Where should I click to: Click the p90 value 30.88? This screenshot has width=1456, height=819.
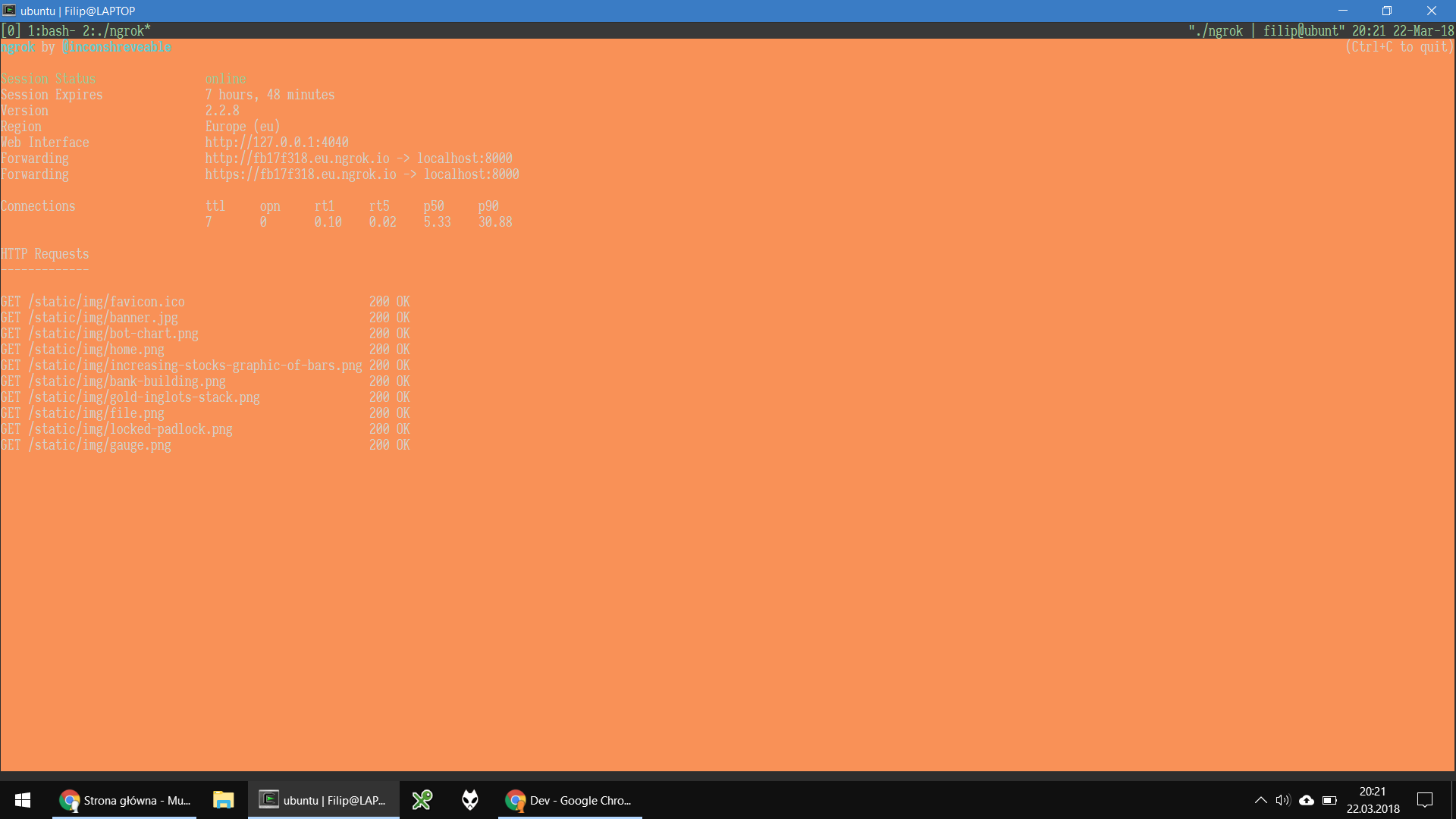pos(495,222)
